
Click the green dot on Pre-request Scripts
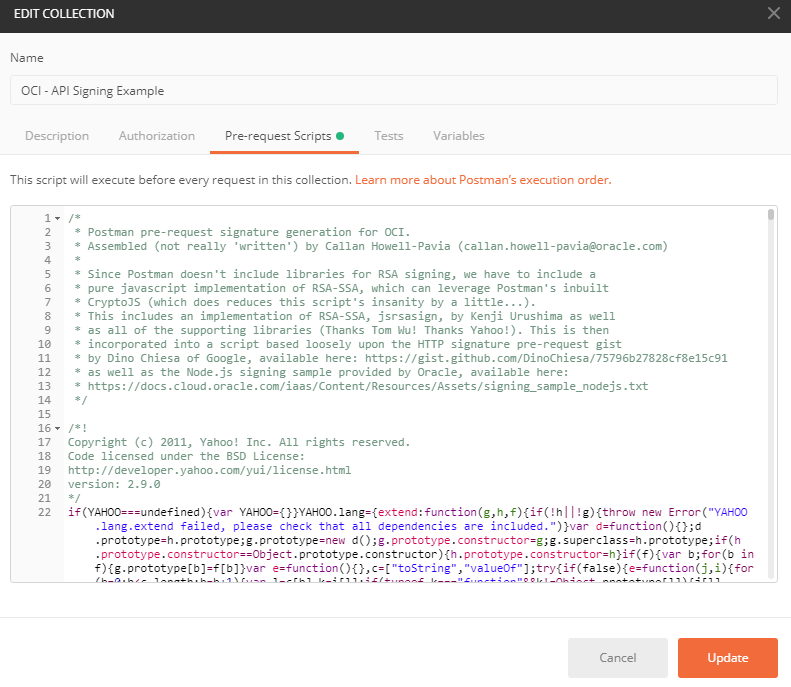click(x=340, y=136)
